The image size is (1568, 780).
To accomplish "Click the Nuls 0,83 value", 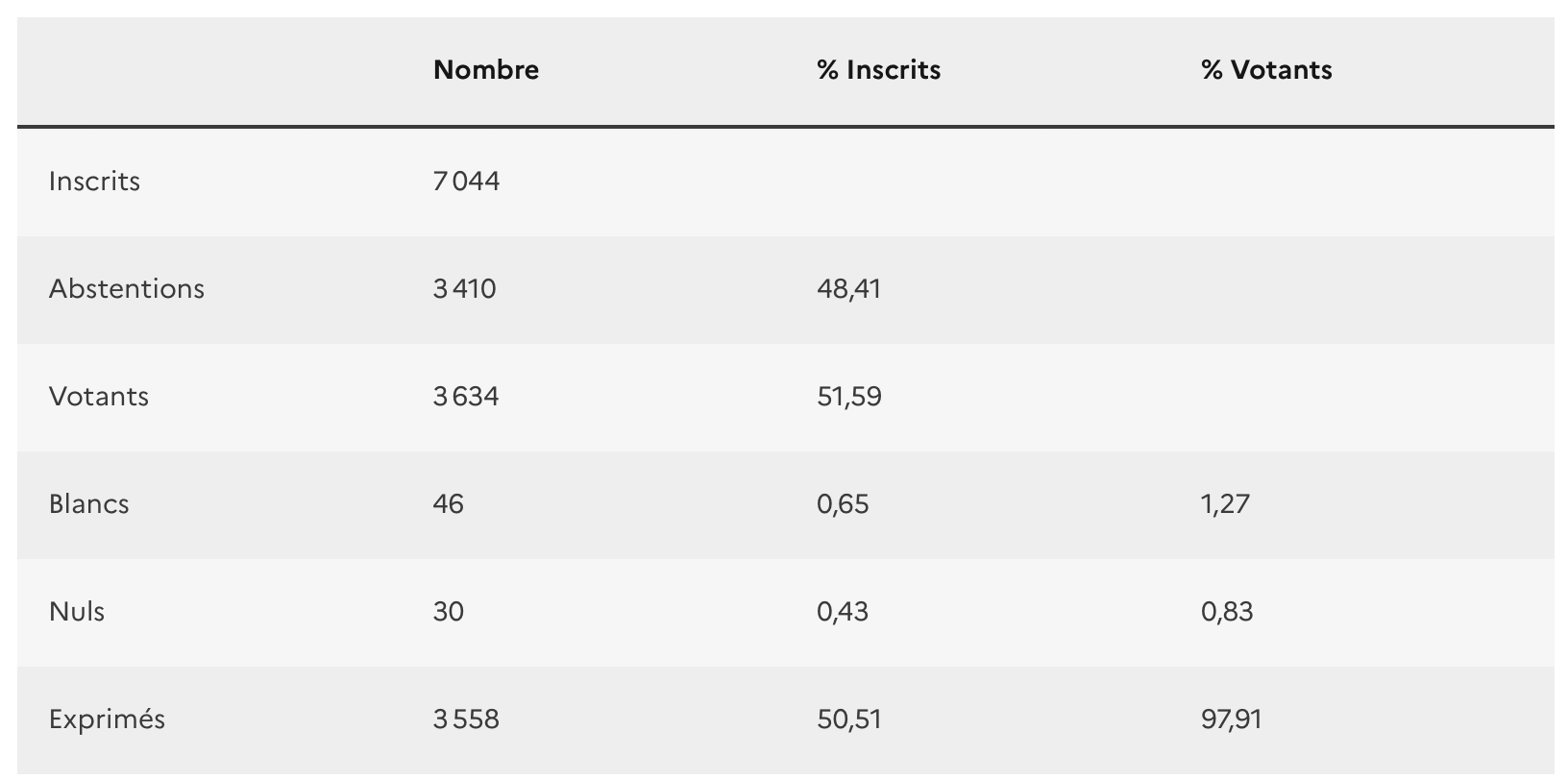I will 1227,612.
